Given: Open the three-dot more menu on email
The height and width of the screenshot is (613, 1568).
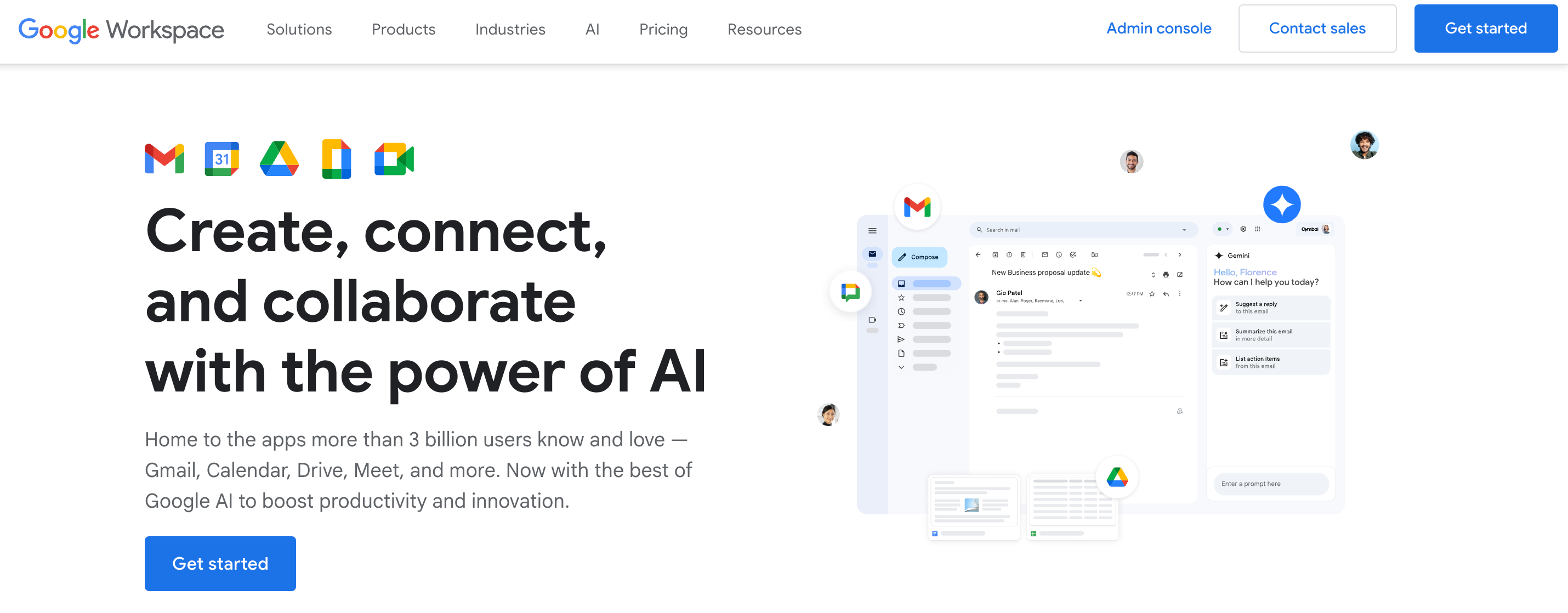Looking at the screenshot, I should 1180,293.
